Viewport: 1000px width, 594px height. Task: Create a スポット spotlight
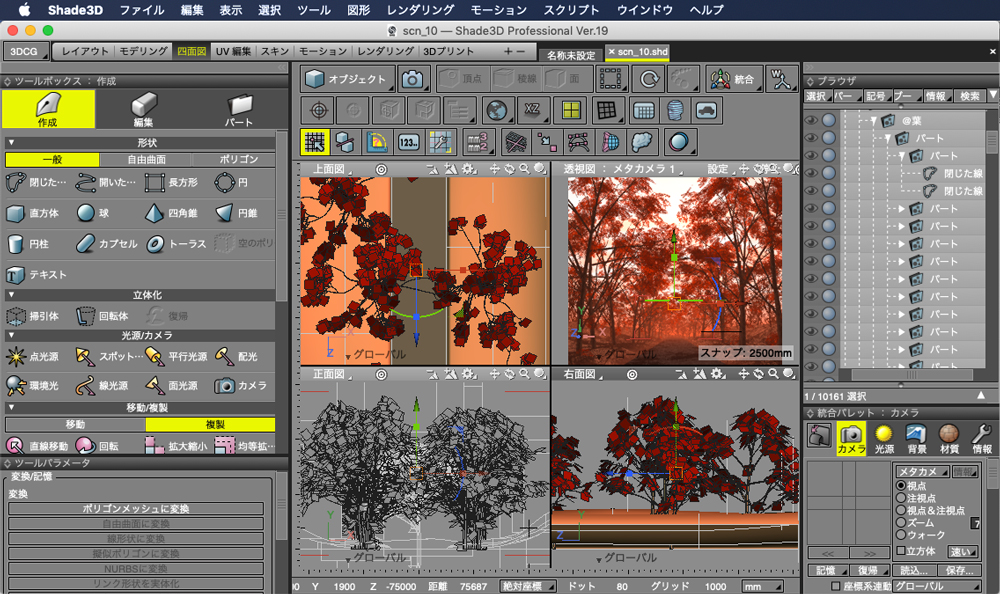click(x=108, y=357)
